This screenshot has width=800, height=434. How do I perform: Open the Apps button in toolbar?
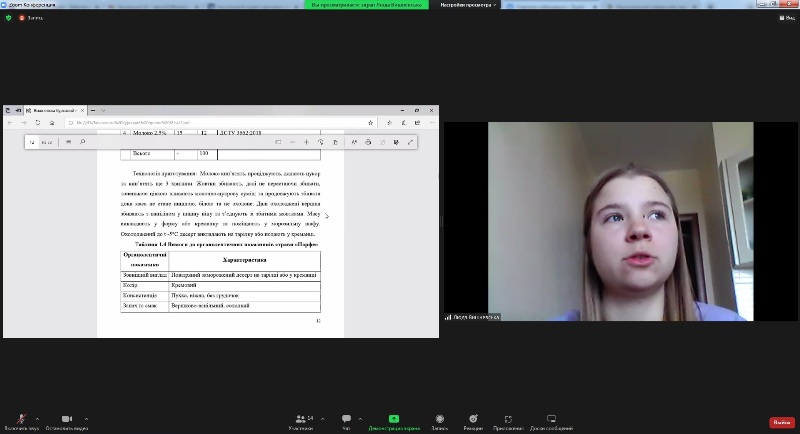508,420
